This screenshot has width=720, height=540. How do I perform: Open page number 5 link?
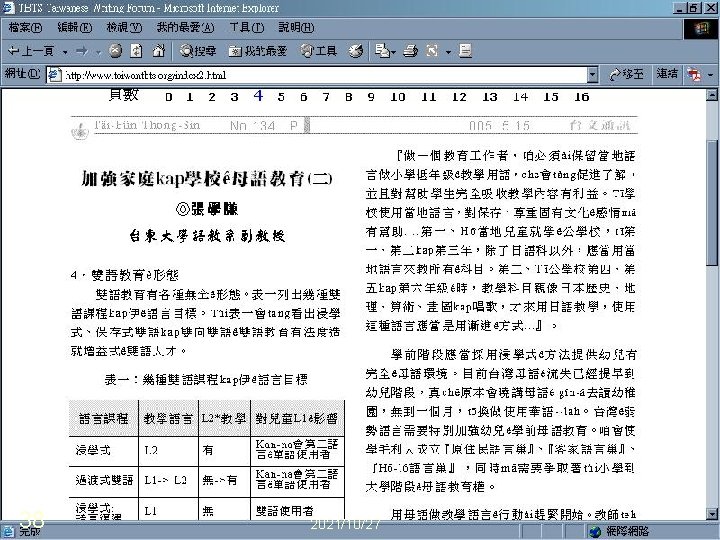point(281,97)
